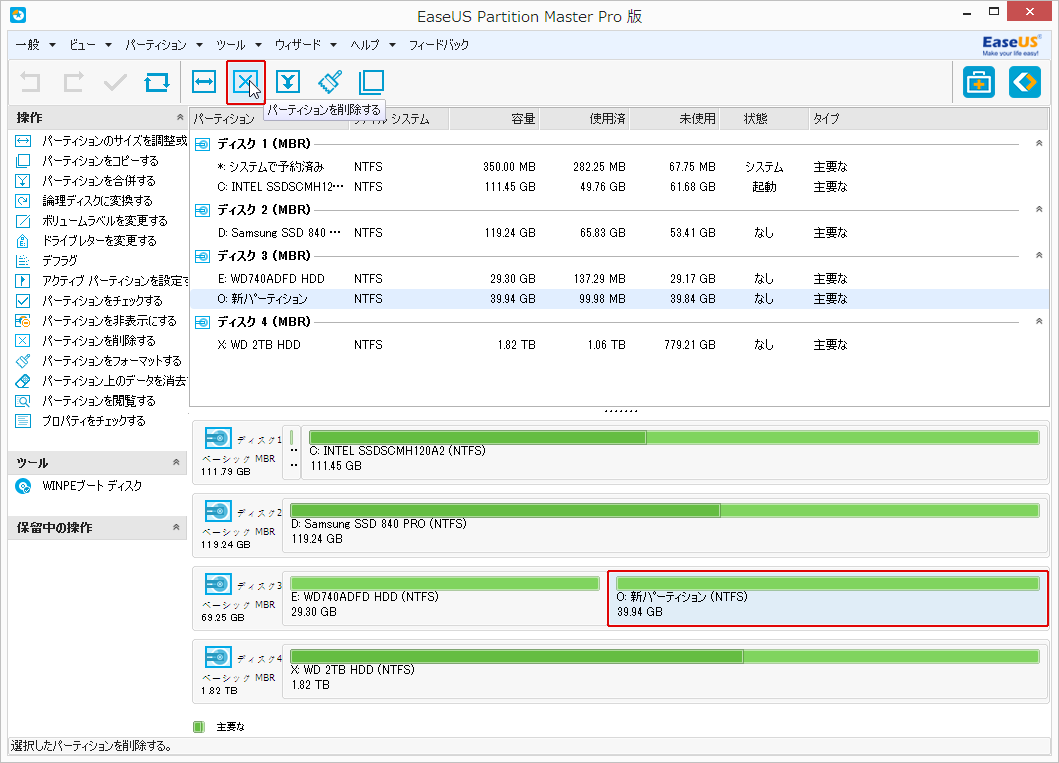Select the C: INTEL SSDSCMH12 partition row
The height and width of the screenshot is (763, 1059).
click(619, 186)
